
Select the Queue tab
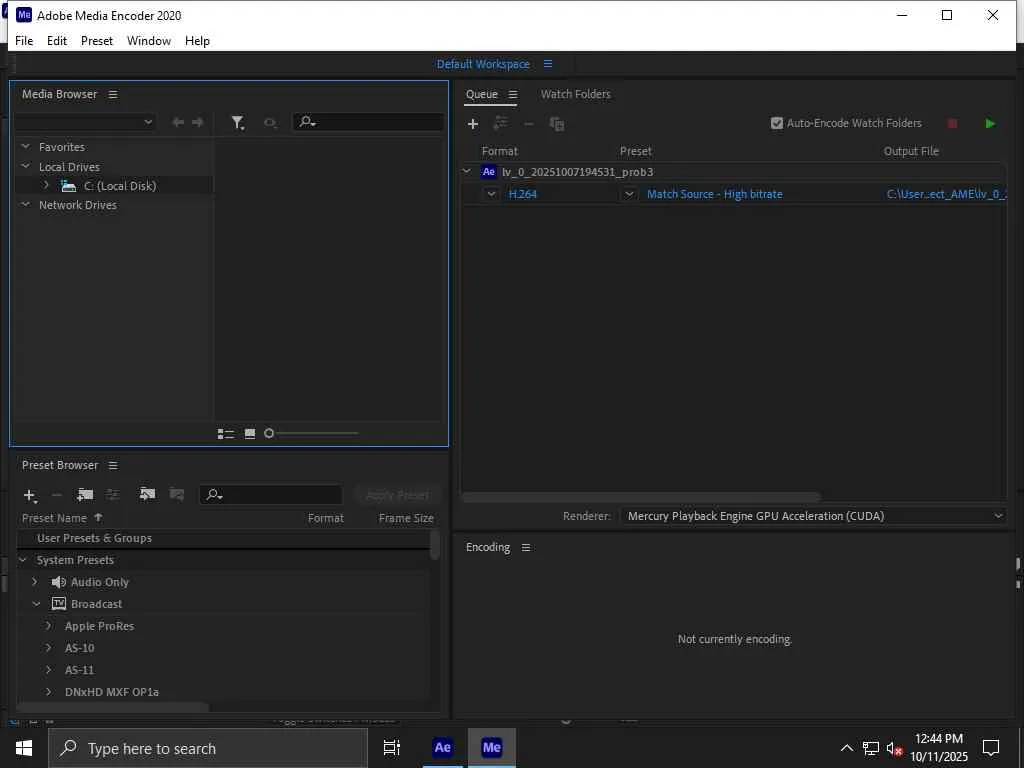[482, 94]
